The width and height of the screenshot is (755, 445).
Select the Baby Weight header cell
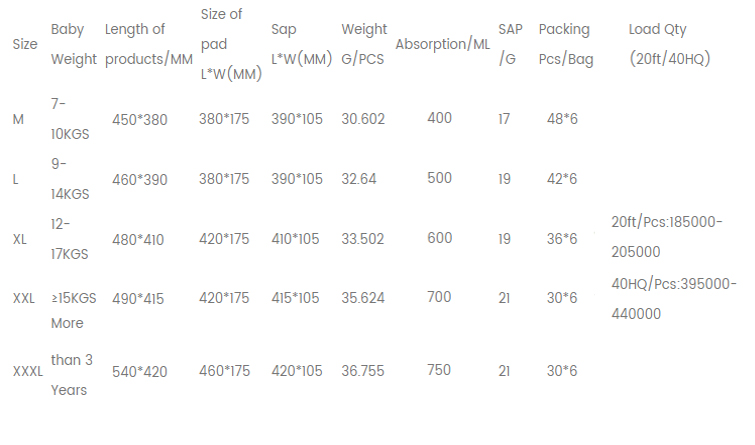74,44
